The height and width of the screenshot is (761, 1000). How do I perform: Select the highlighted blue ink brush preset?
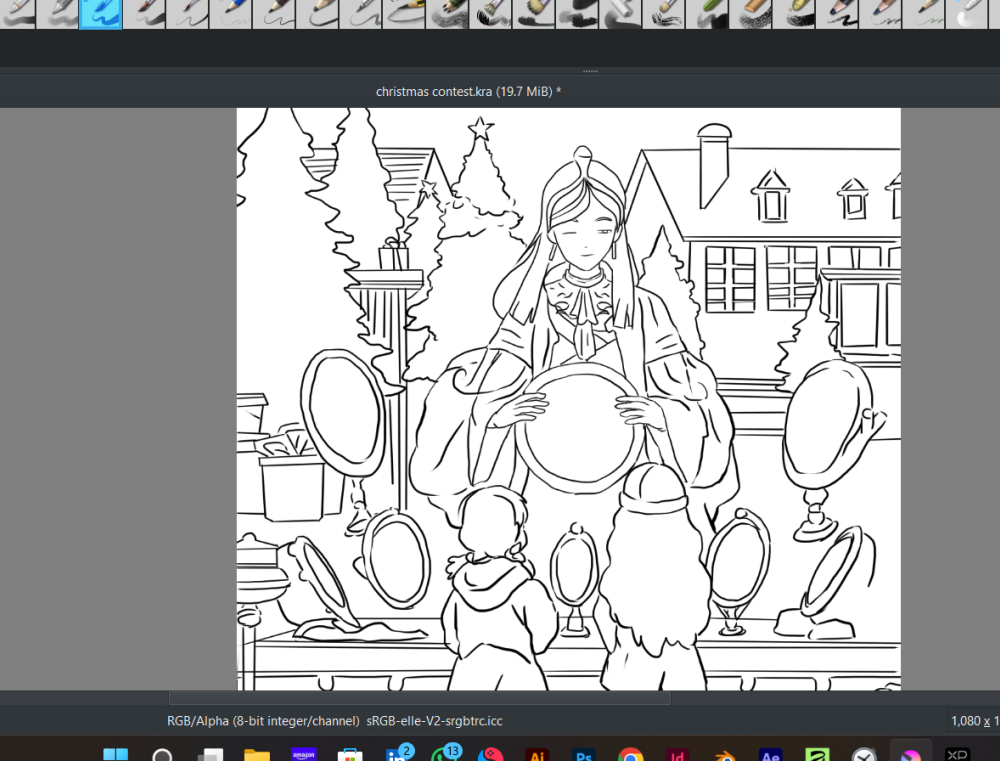point(100,14)
